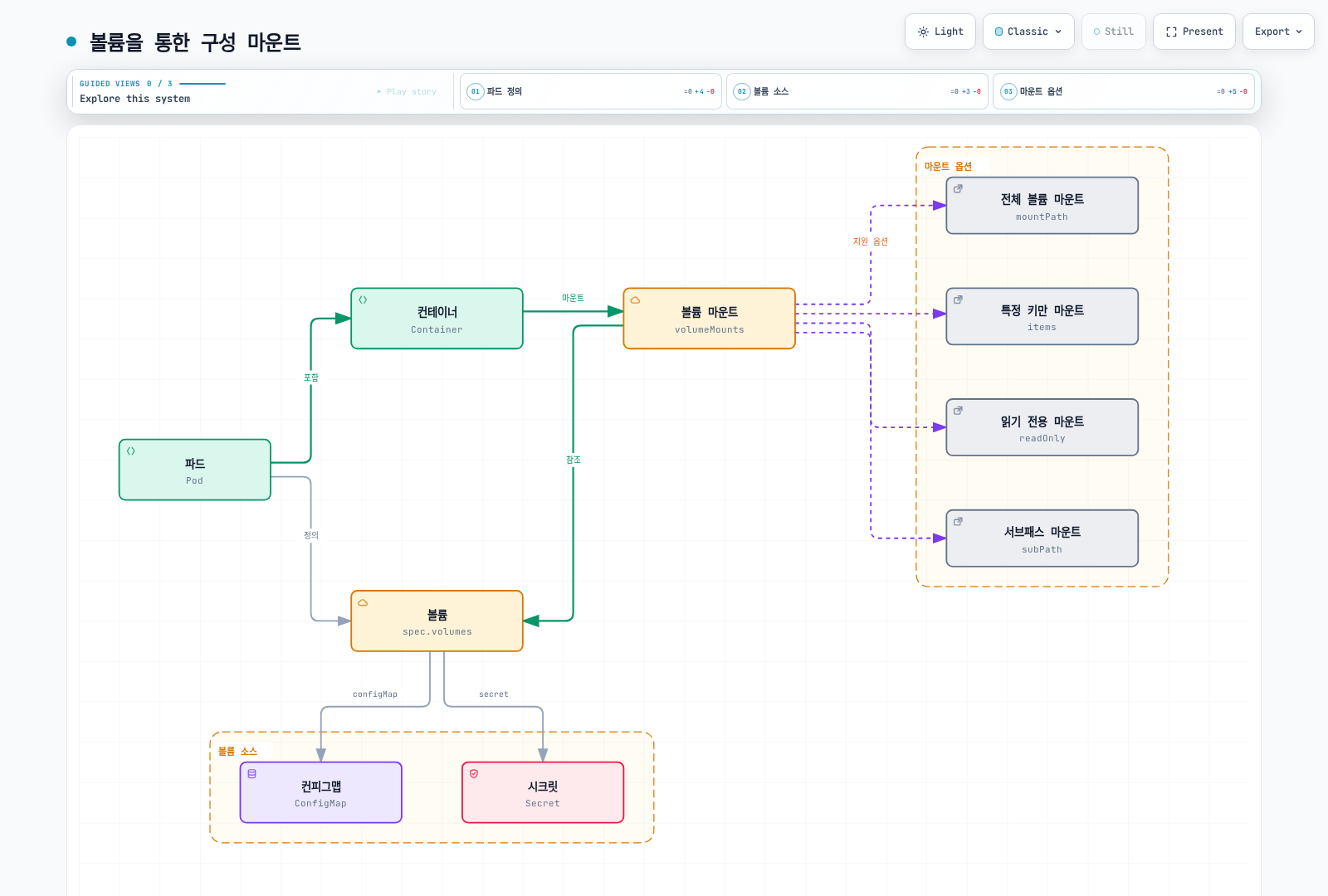The image size is (1328, 896).
Task: Toggle the Light theme button
Action: (940, 32)
